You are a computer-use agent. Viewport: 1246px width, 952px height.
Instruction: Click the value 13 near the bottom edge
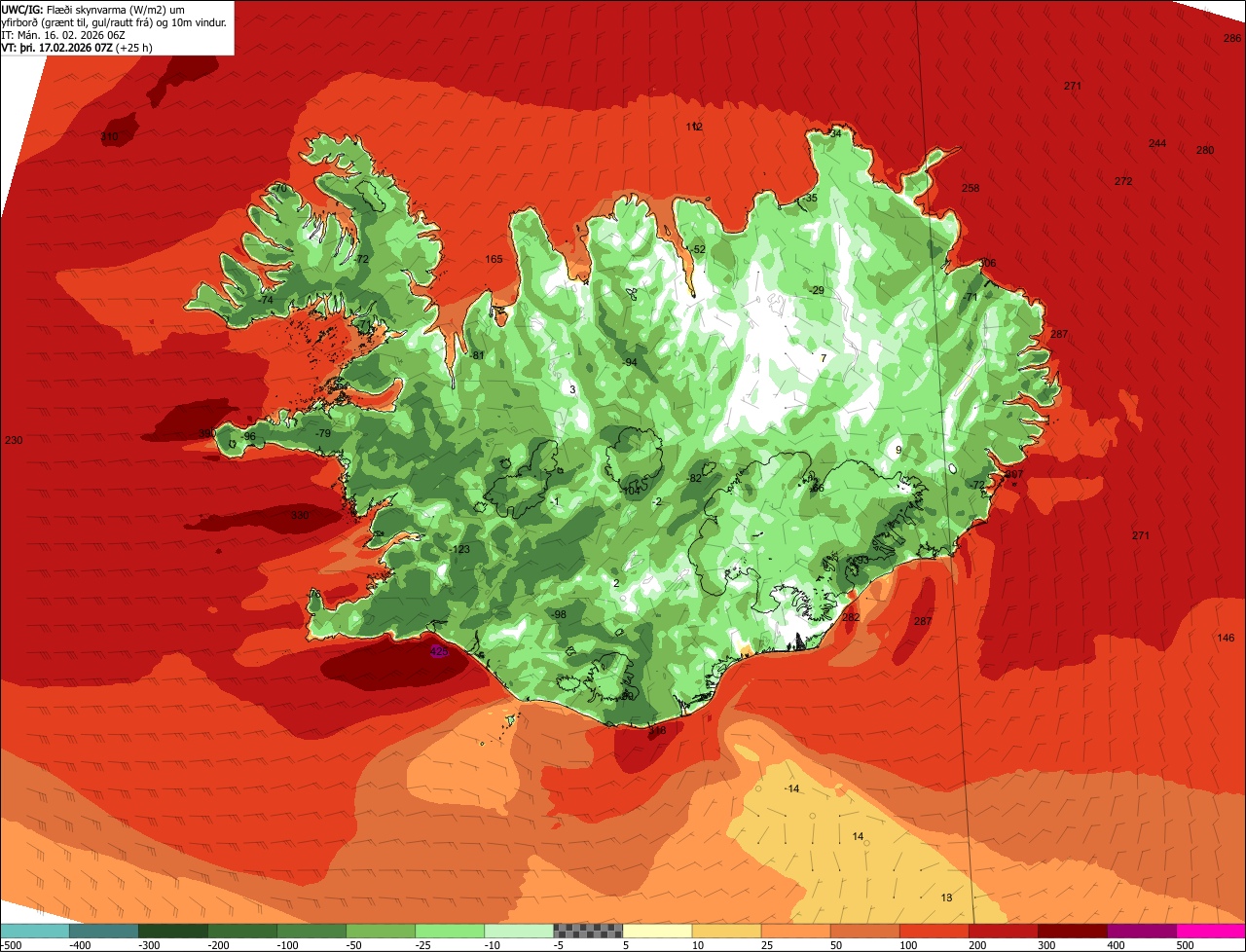click(x=946, y=897)
